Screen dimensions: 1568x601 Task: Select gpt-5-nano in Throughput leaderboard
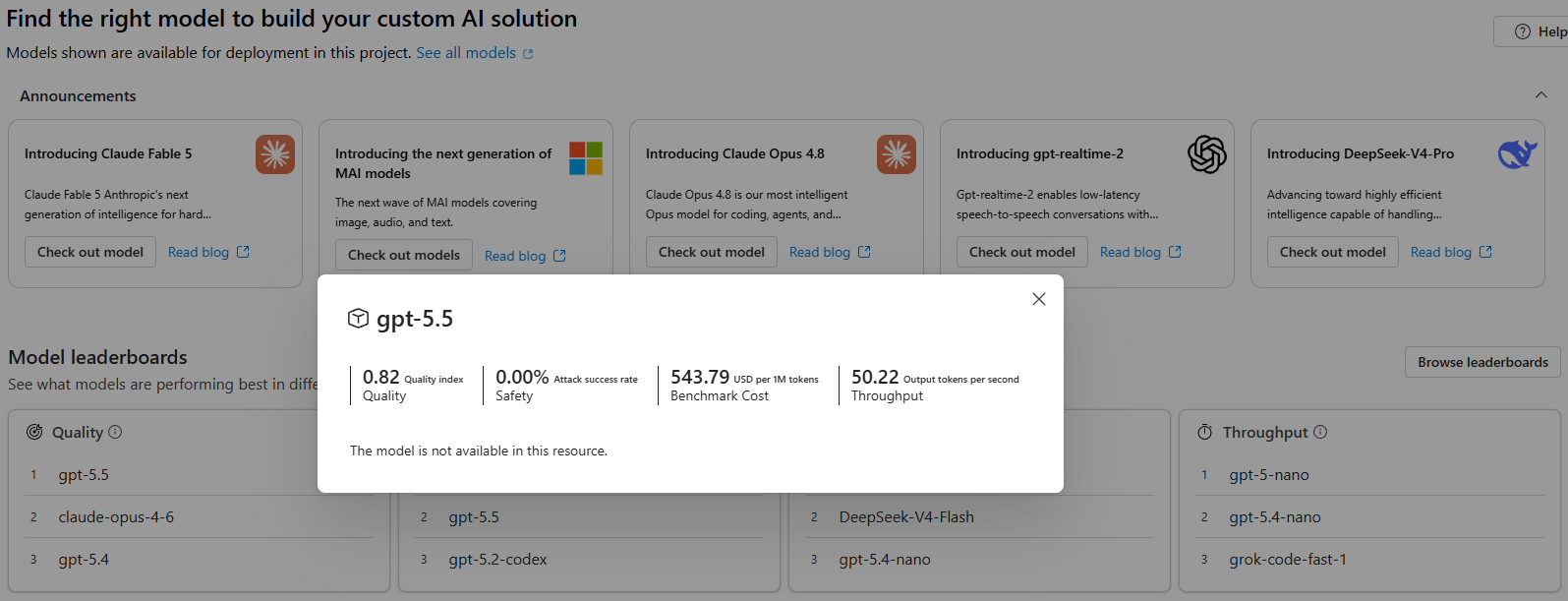[1269, 475]
